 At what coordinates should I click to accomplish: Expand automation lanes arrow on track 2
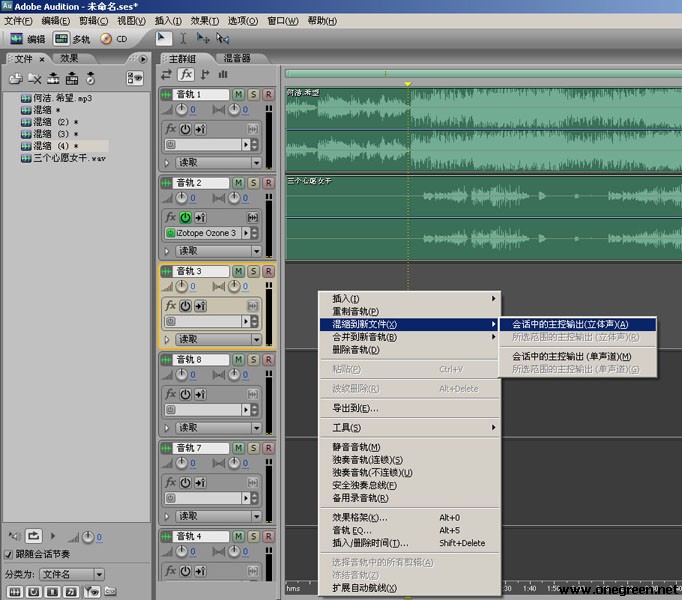coord(167,251)
